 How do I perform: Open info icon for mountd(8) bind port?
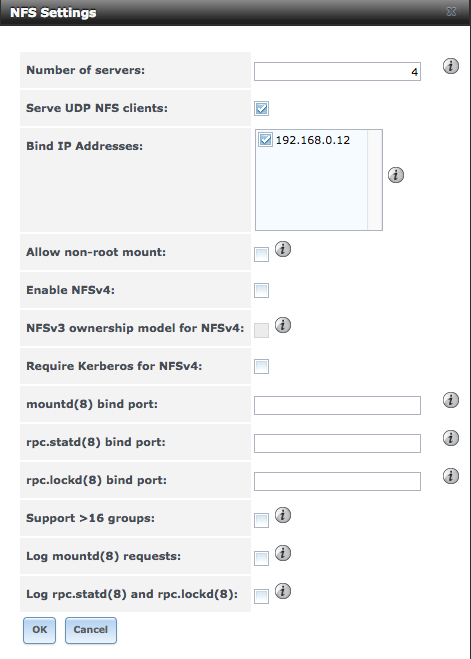[450, 400]
